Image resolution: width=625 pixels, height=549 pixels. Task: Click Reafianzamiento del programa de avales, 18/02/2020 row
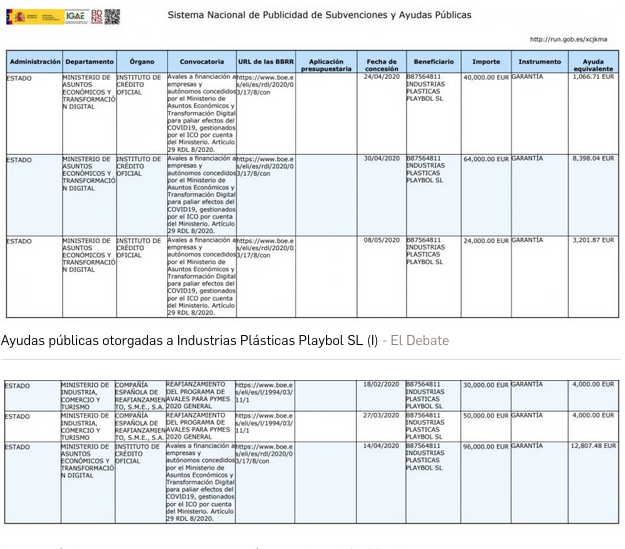coord(198,396)
